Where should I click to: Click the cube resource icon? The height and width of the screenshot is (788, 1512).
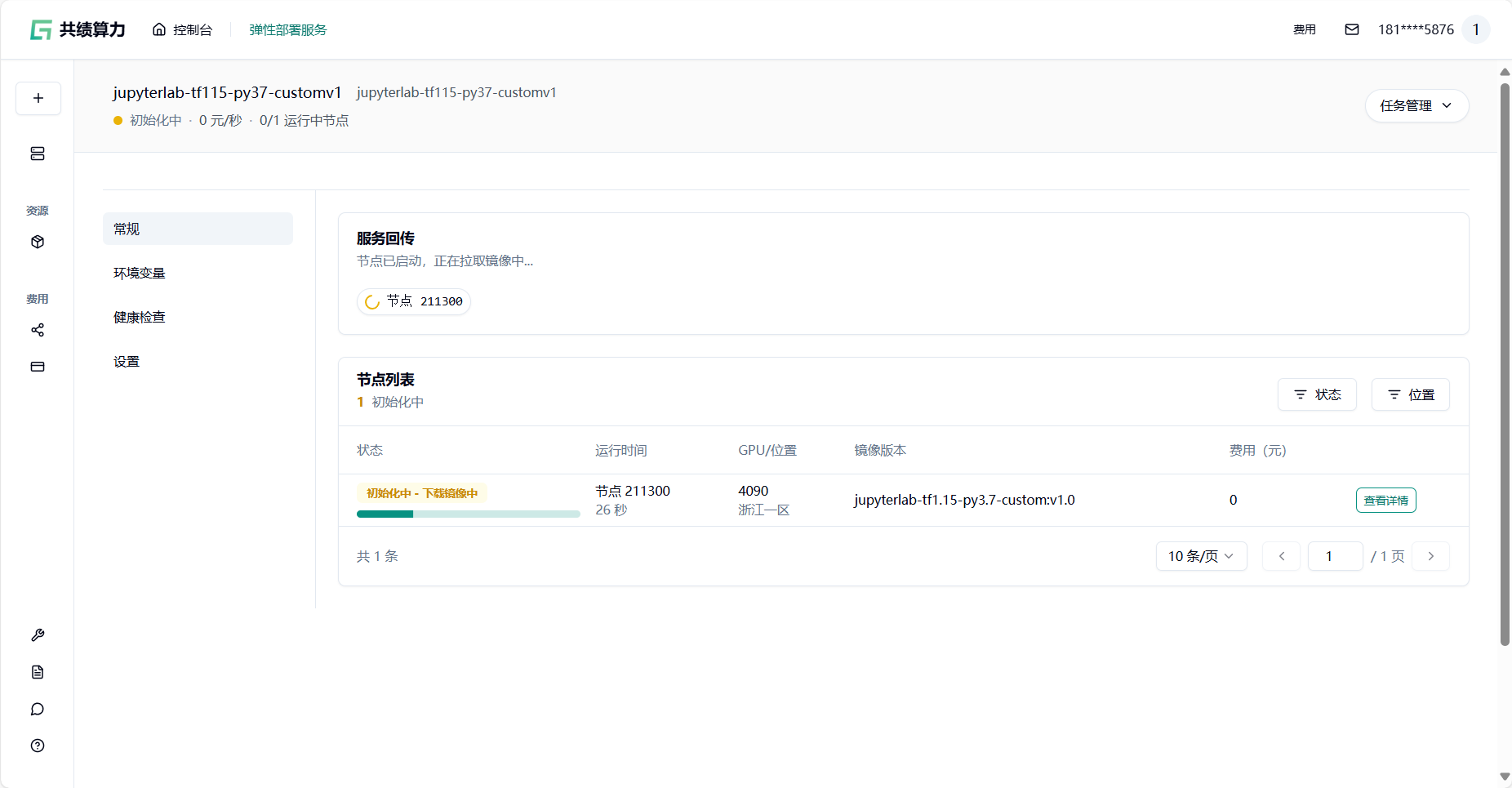38,242
